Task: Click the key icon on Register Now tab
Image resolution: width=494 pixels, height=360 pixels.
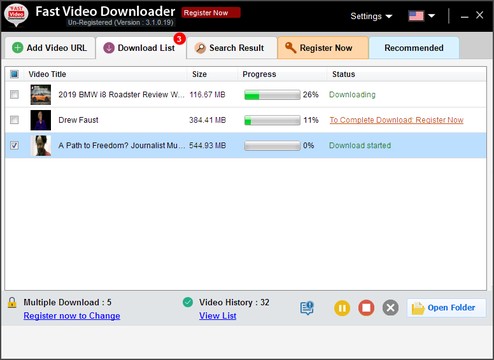Action: coord(290,48)
